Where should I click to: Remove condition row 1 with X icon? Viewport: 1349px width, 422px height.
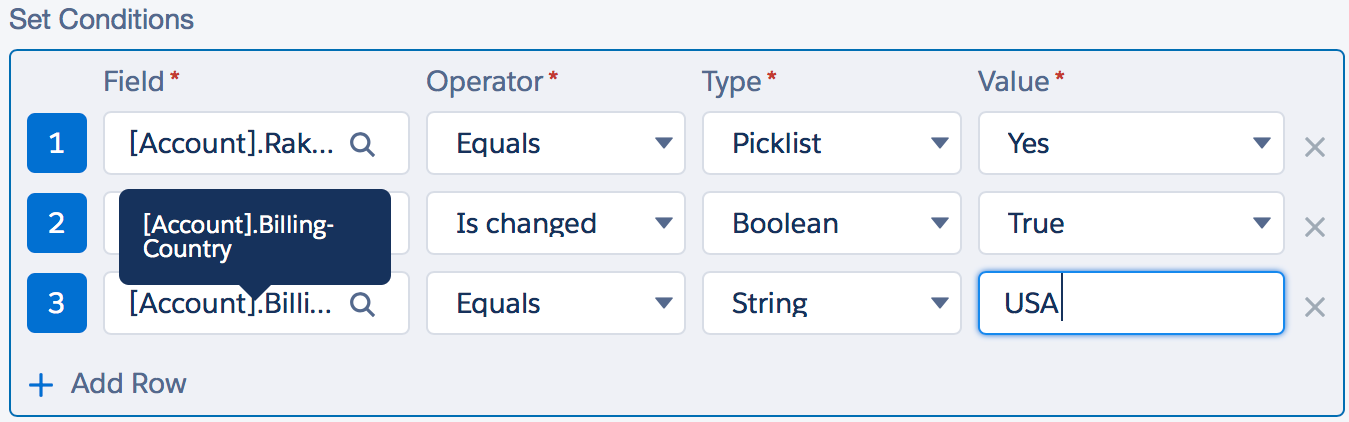(x=1315, y=147)
